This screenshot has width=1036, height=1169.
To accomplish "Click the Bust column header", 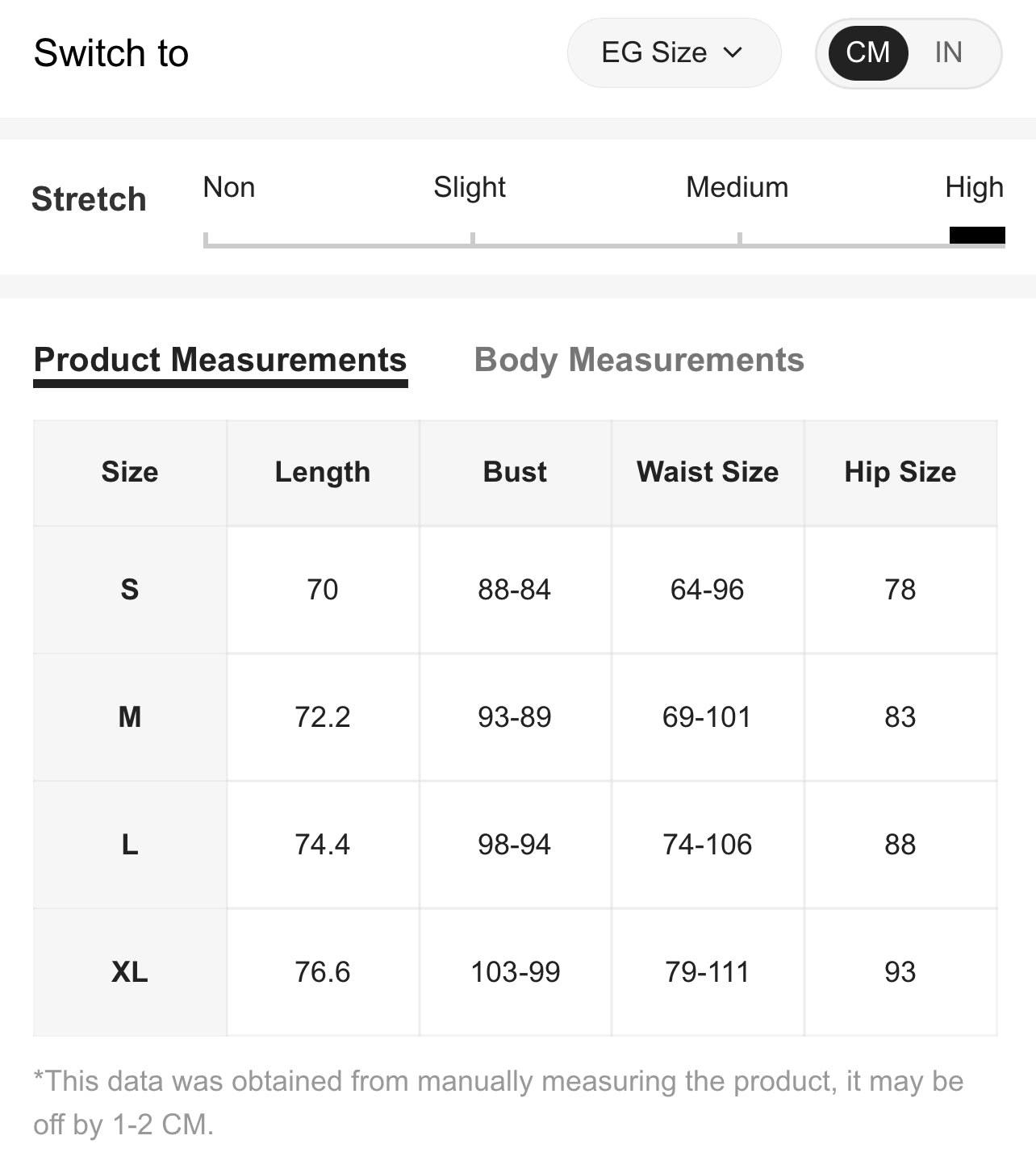I will [515, 472].
